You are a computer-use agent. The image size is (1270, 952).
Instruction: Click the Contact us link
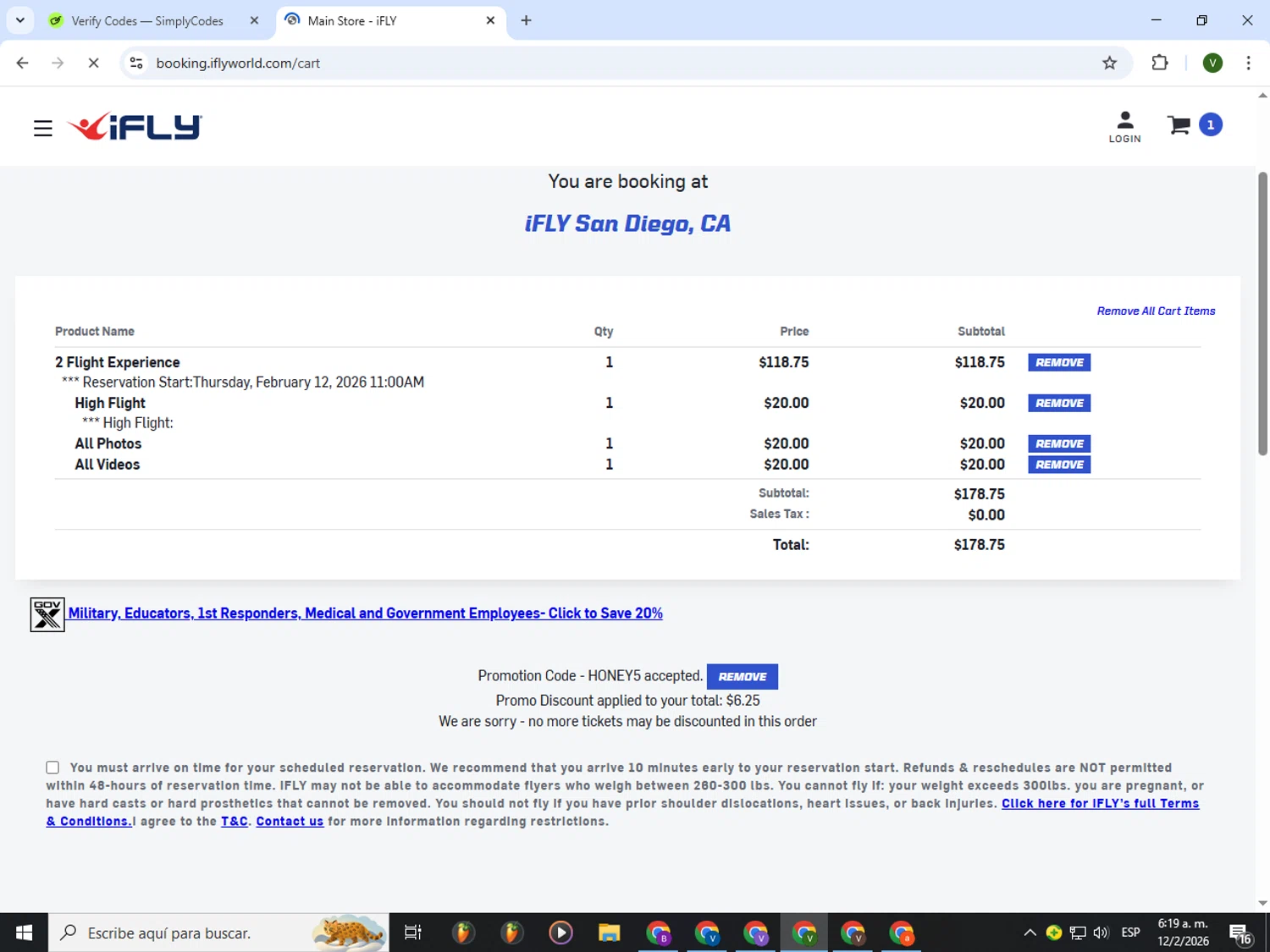click(x=290, y=822)
